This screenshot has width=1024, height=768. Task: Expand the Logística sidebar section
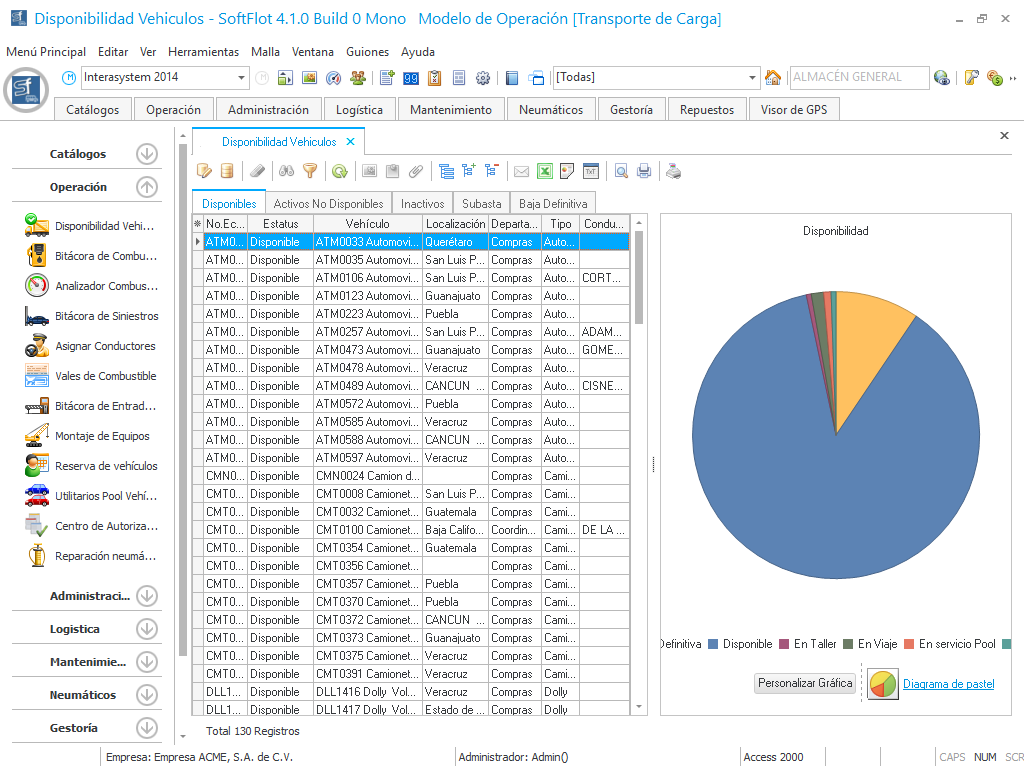pyautogui.click(x=147, y=629)
